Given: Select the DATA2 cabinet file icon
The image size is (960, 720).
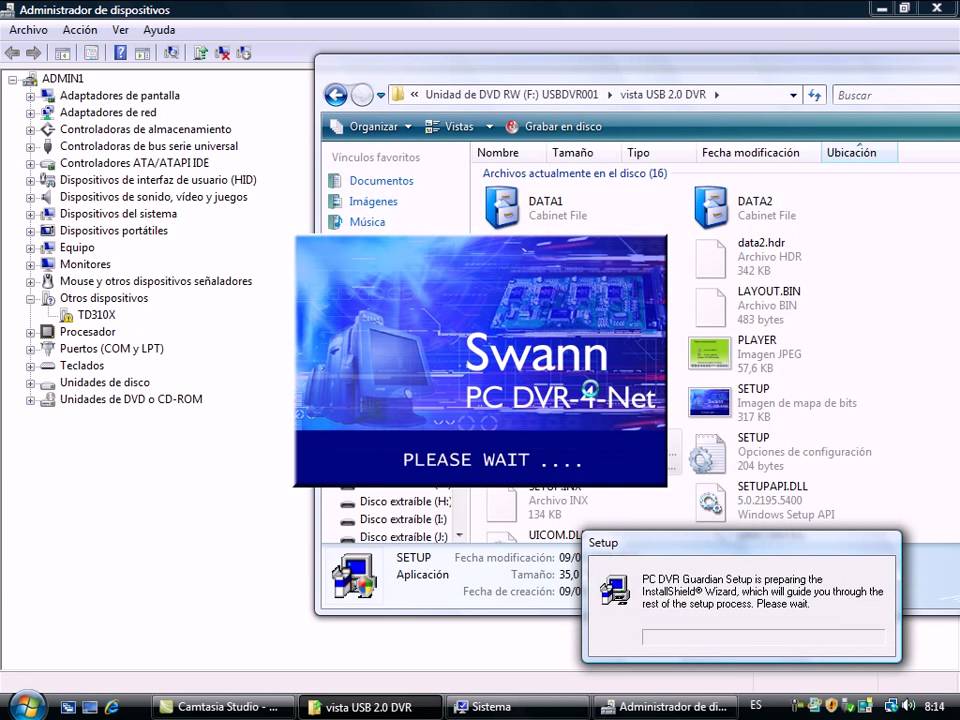Looking at the screenshot, I should coord(711,208).
